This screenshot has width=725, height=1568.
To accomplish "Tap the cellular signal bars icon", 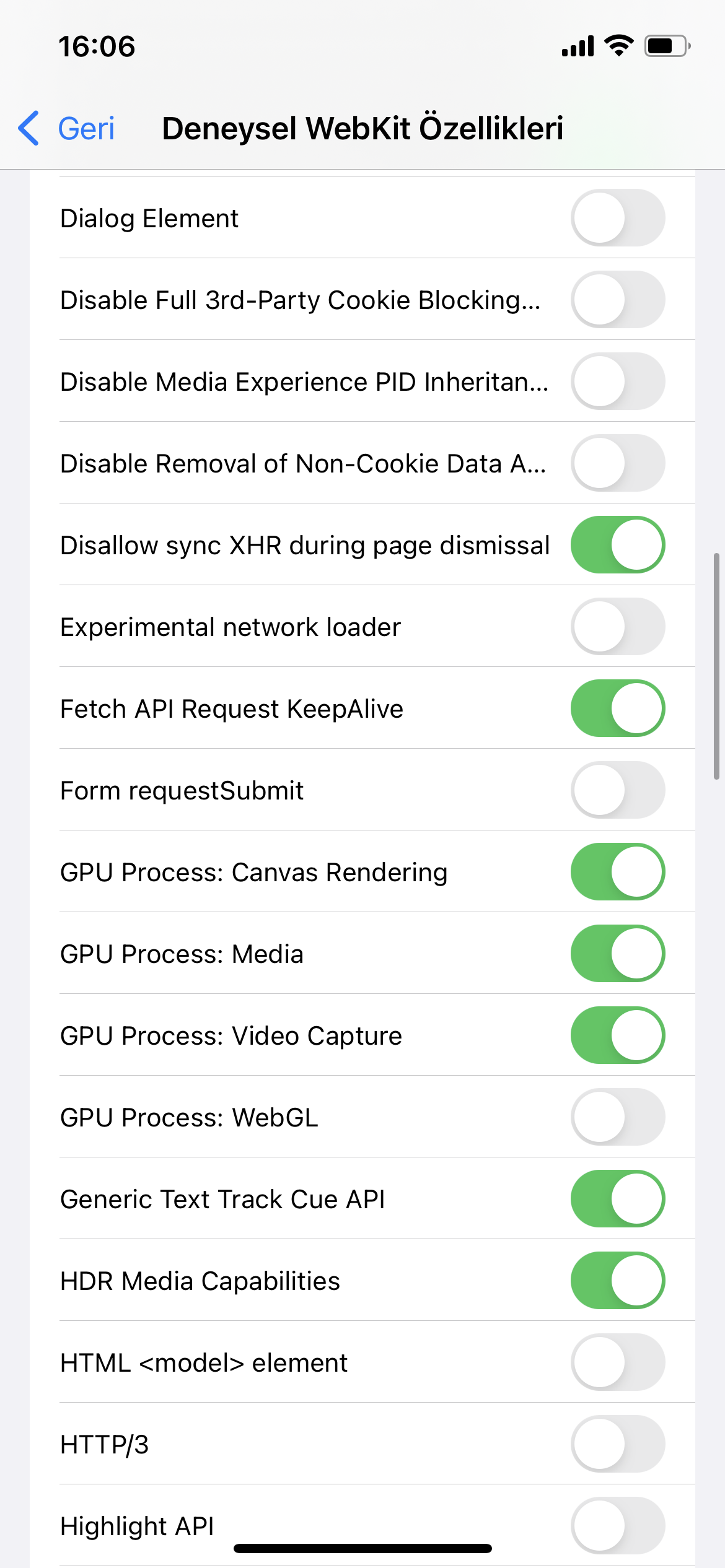I will pos(578,46).
